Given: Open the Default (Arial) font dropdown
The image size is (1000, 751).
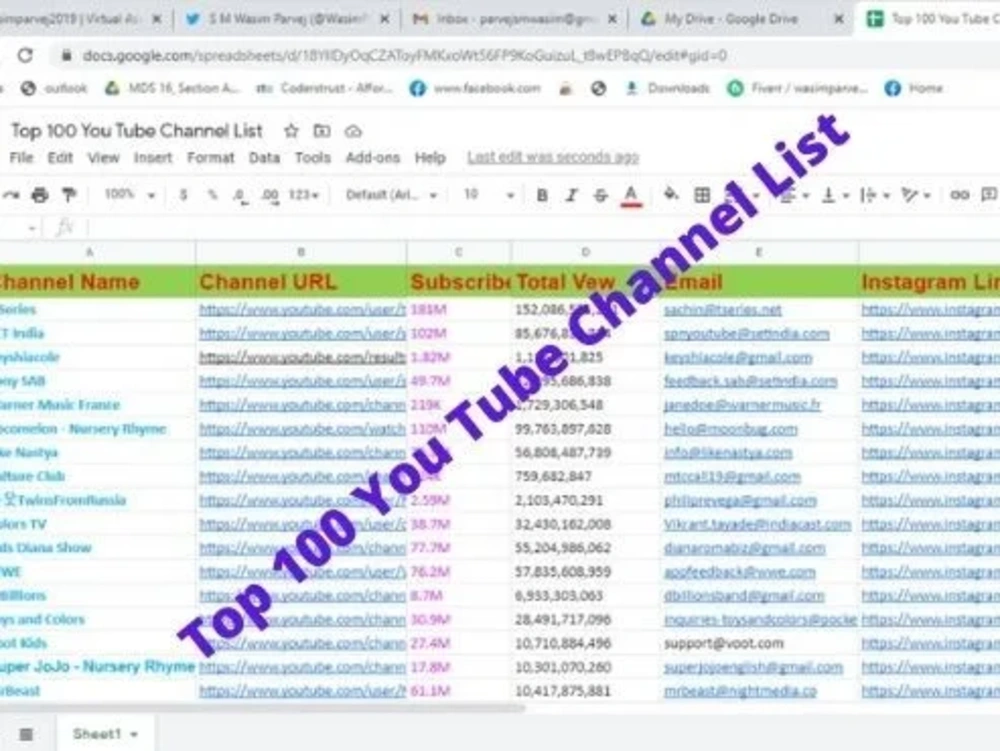Looking at the screenshot, I should (392, 195).
